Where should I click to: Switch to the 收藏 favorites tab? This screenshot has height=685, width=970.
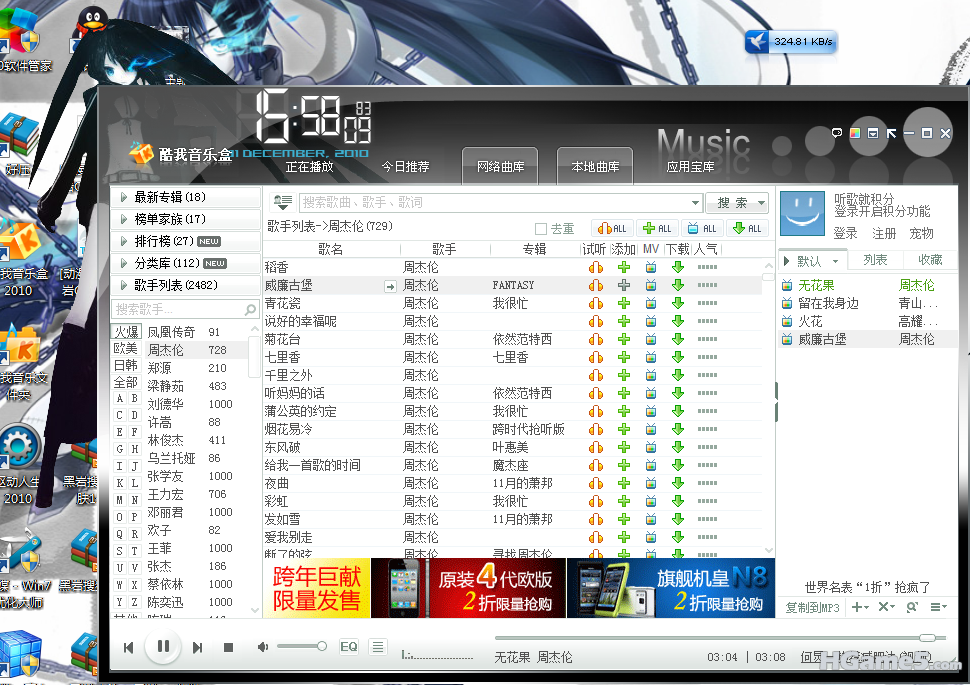(x=930, y=260)
